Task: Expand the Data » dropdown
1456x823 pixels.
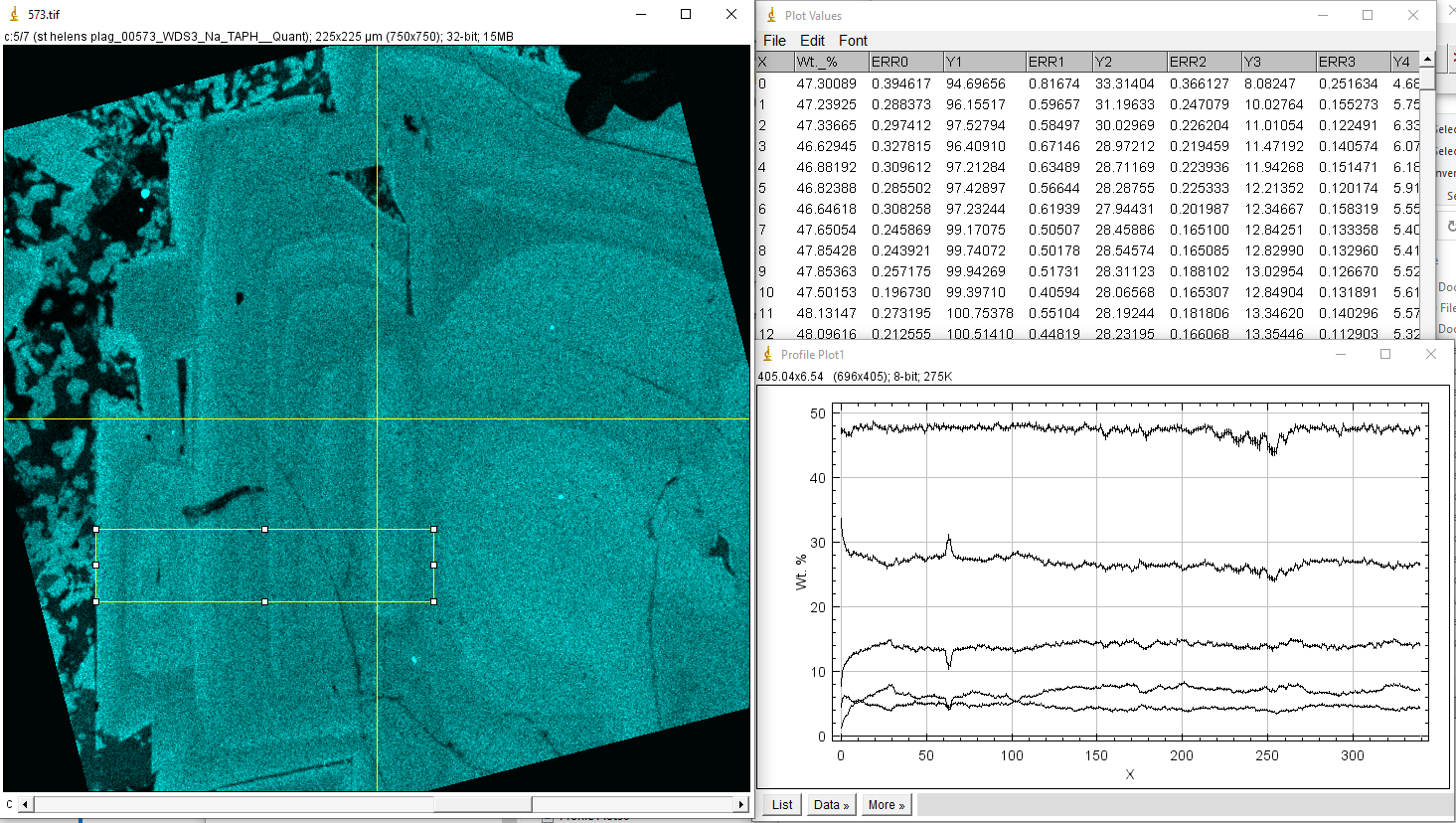Action: coord(831,805)
